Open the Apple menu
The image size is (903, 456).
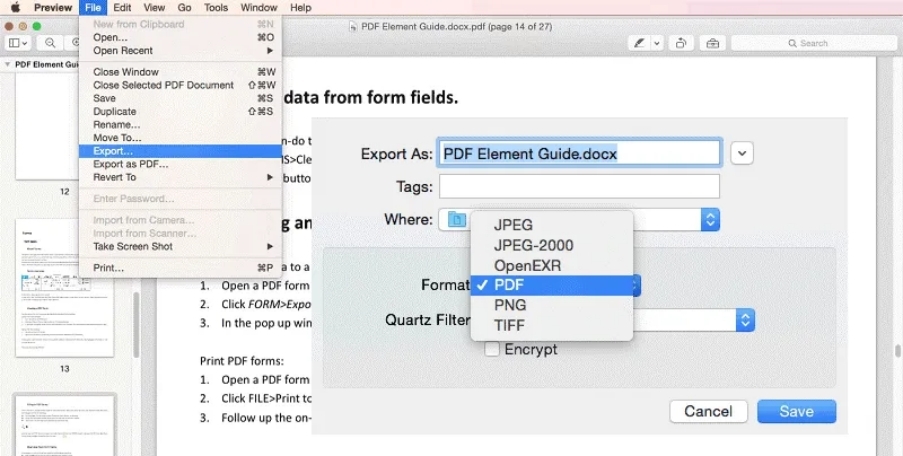pyautogui.click(x=16, y=7)
